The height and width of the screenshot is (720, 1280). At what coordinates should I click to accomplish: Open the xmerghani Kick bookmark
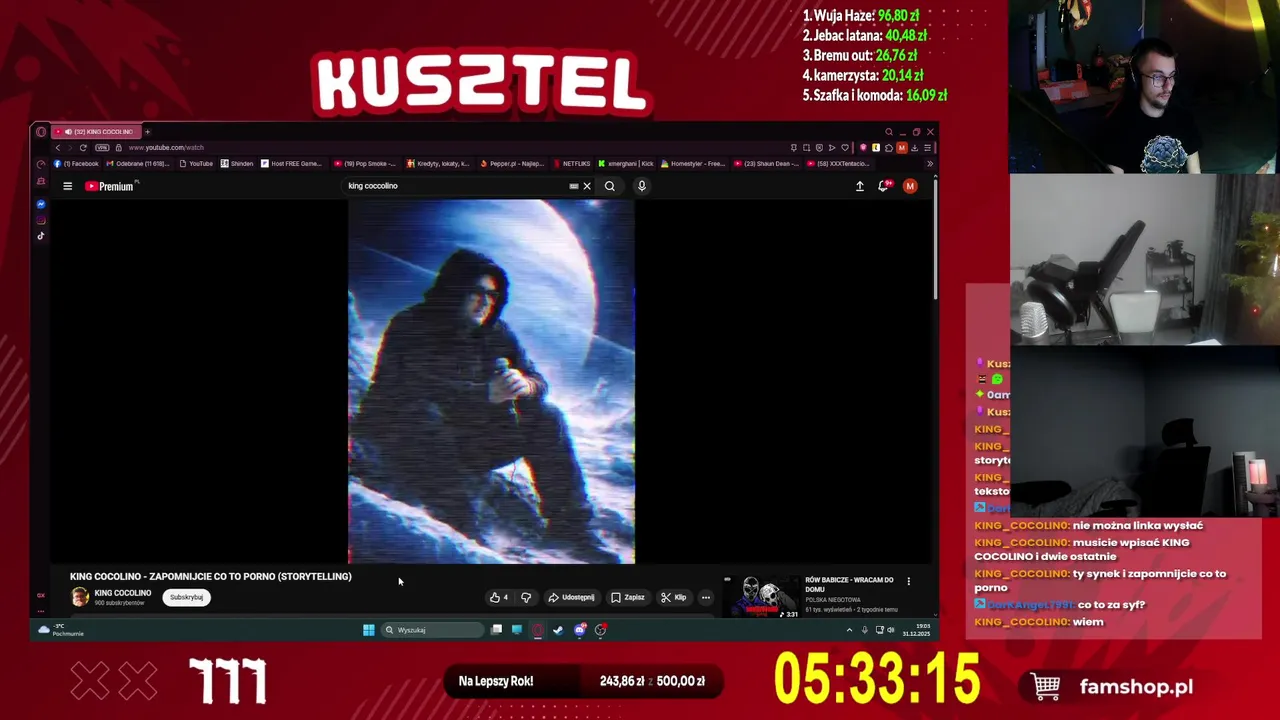coord(627,164)
